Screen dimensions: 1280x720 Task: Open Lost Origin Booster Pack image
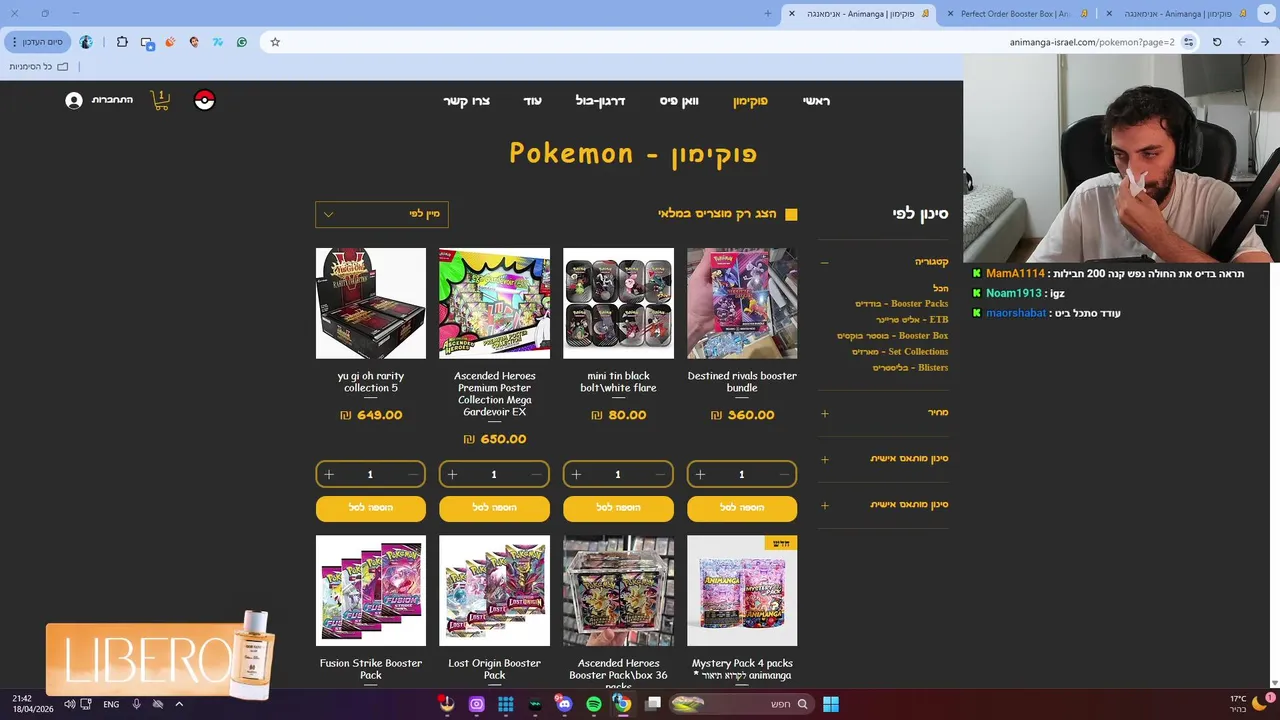pyautogui.click(x=494, y=590)
